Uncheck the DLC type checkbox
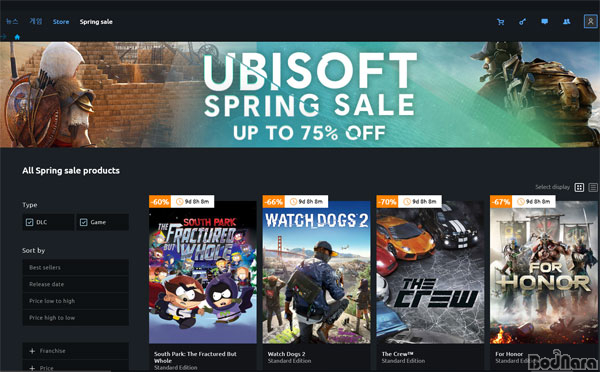The image size is (600, 372). pos(29,222)
